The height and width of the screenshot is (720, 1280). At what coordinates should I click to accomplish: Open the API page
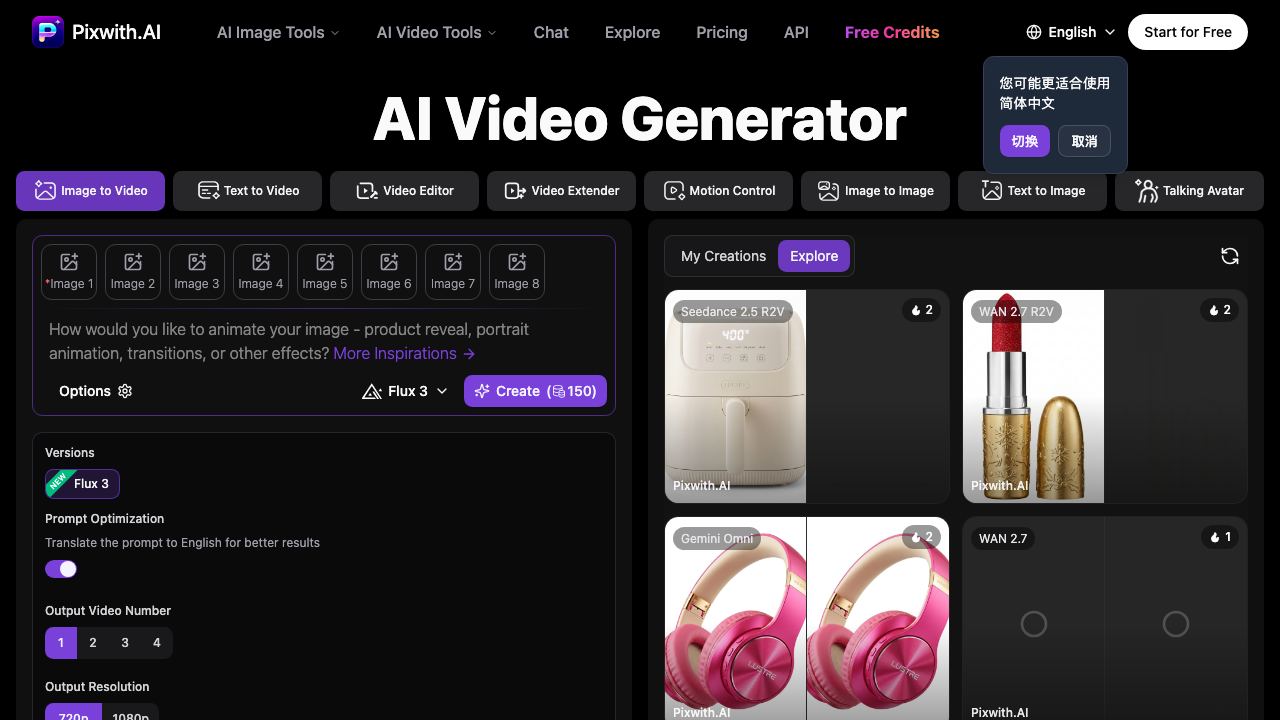(796, 32)
